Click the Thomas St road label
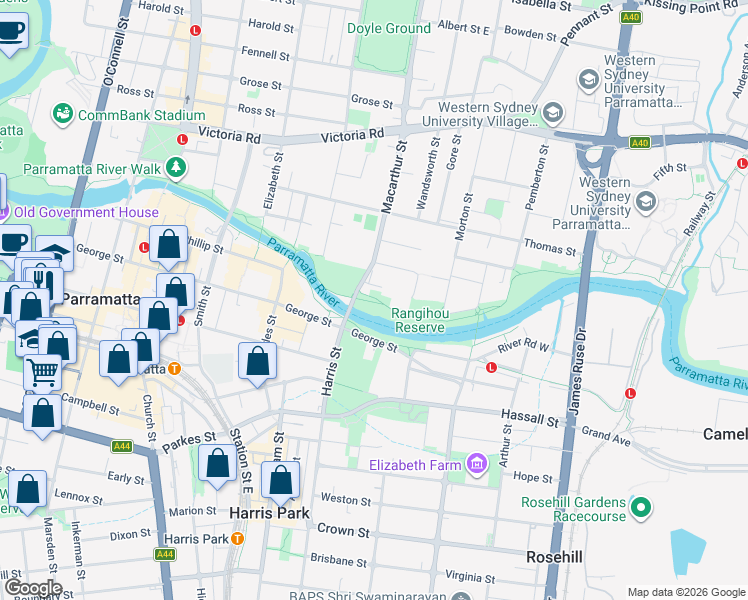 pyautogui.click(x=550, y=247)
